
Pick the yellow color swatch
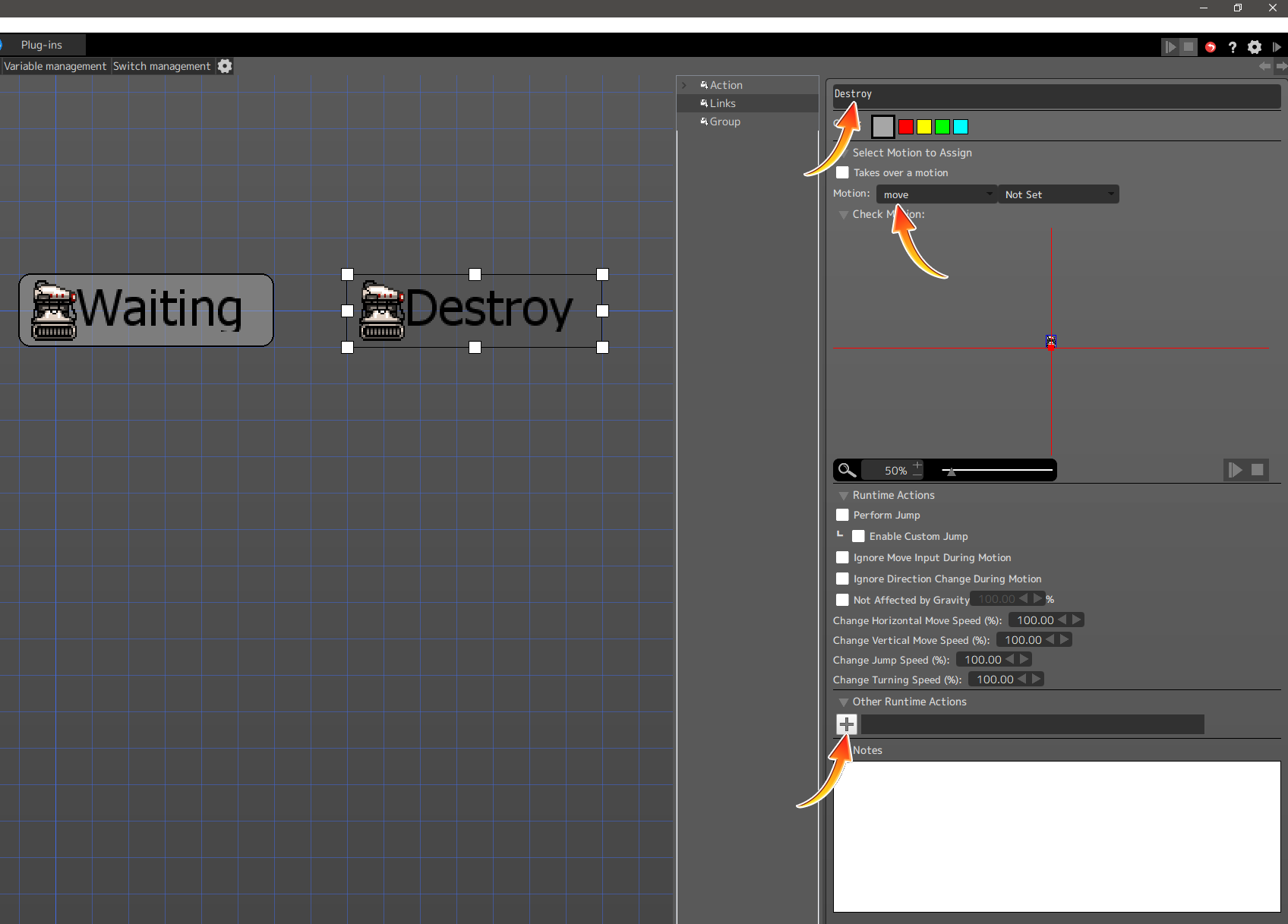[924, 127]
